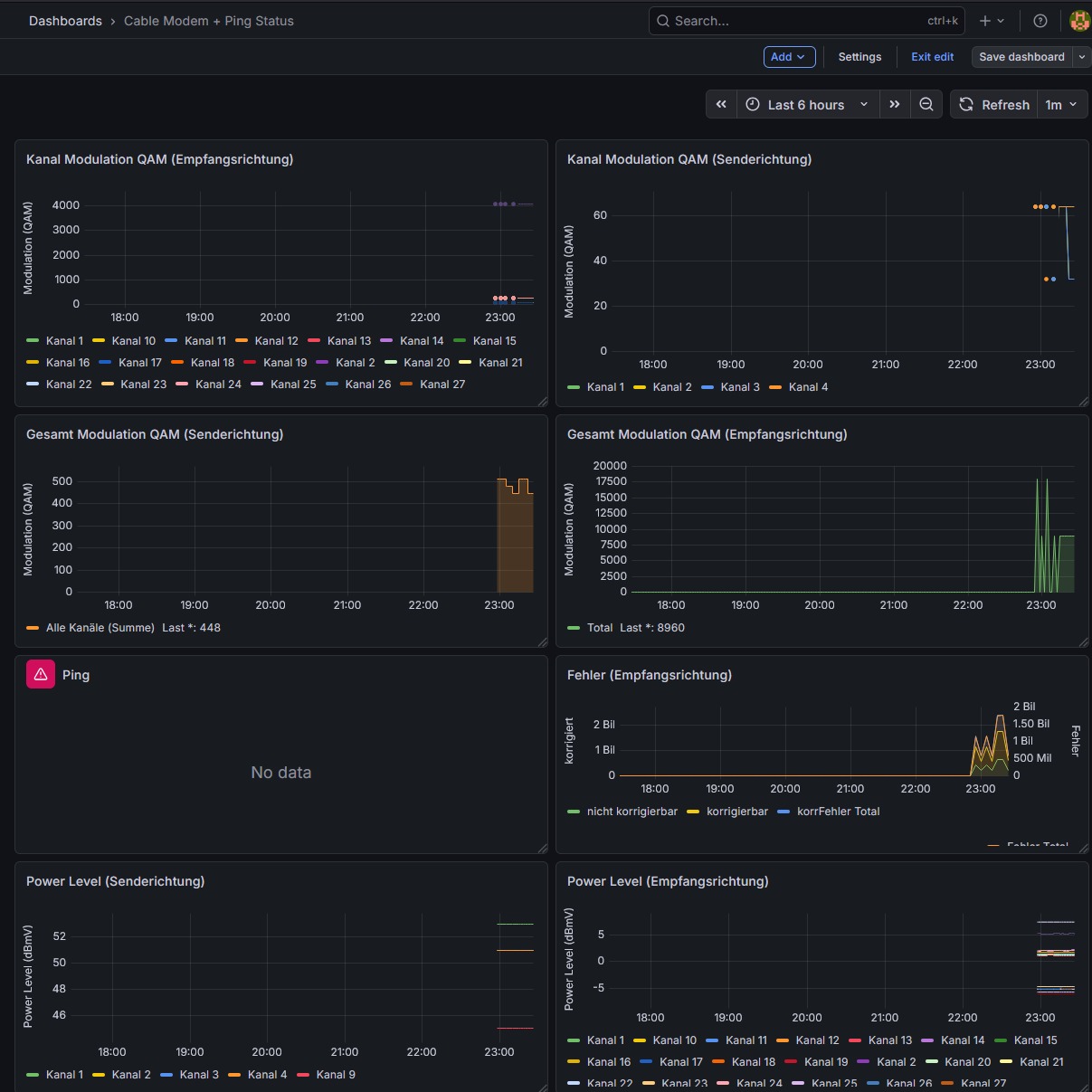Image resolution: width=1092 pixels, height=1092 pixels.
Task: Click the Save dashboard button
Action: click(1021, 56)
